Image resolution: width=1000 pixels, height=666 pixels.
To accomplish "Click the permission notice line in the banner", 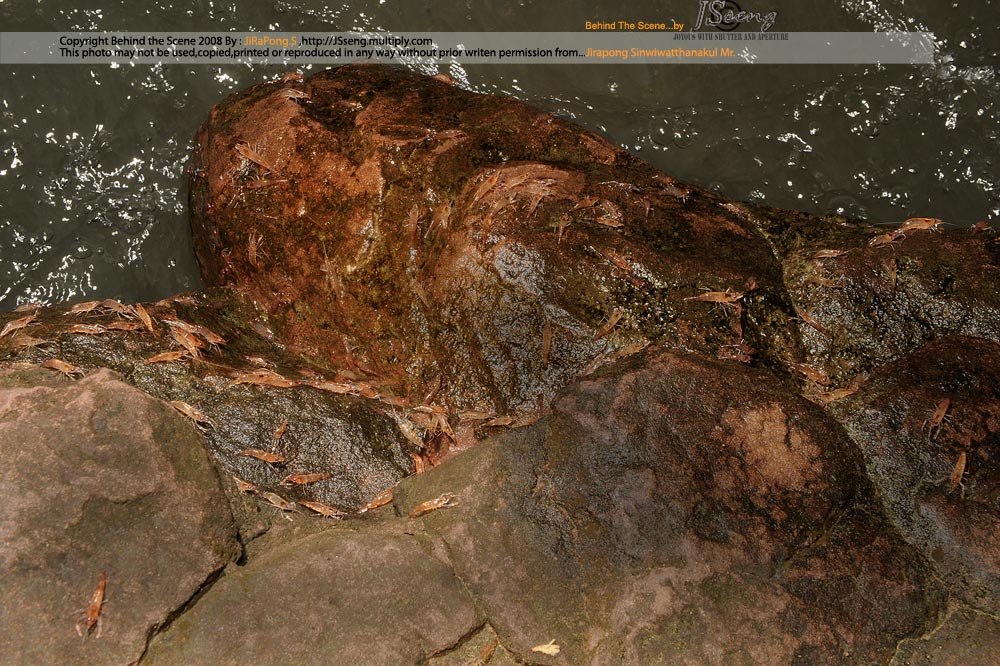I will pos(320,52).
